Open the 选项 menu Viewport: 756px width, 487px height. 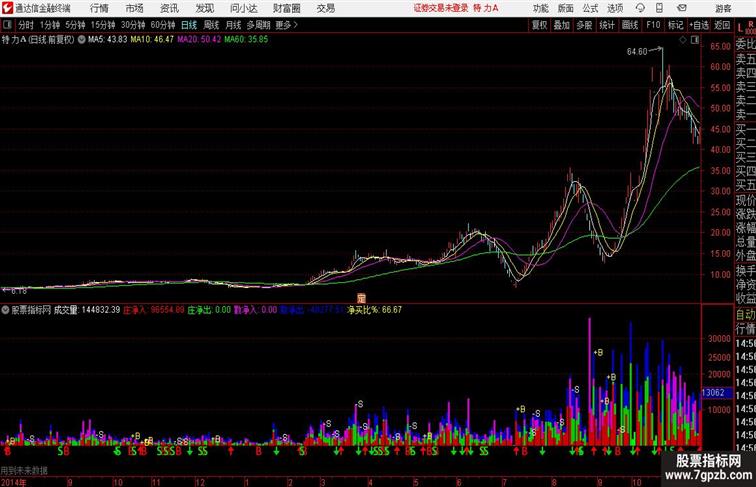(x=615, y=8)
